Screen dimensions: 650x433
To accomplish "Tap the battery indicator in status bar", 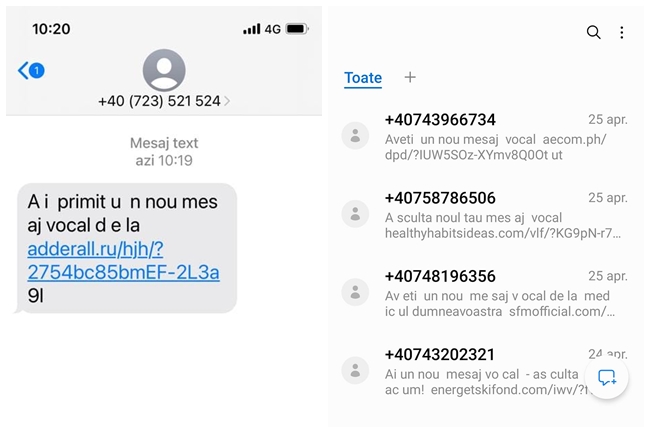I will [297, 29].
